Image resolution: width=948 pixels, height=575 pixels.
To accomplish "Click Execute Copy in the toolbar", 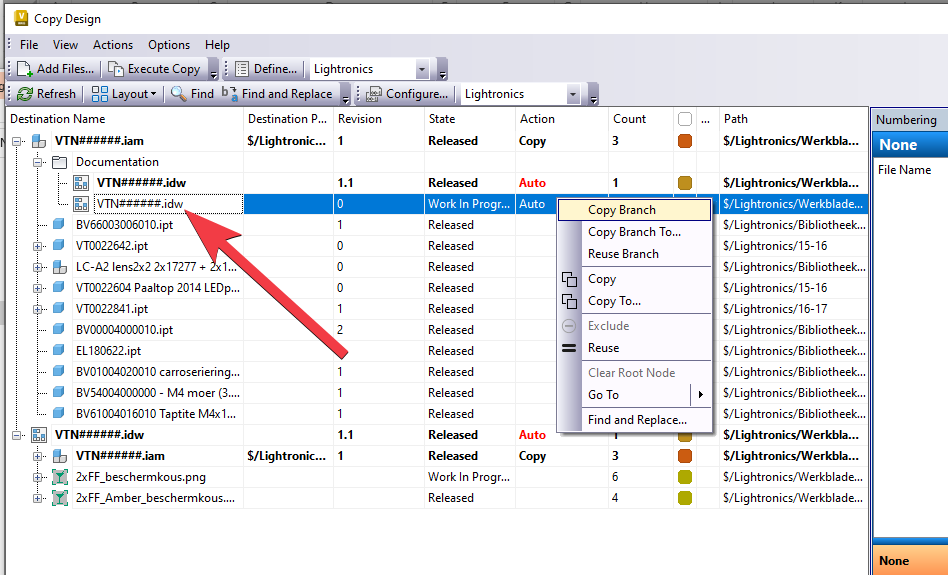I will [154, 69].
